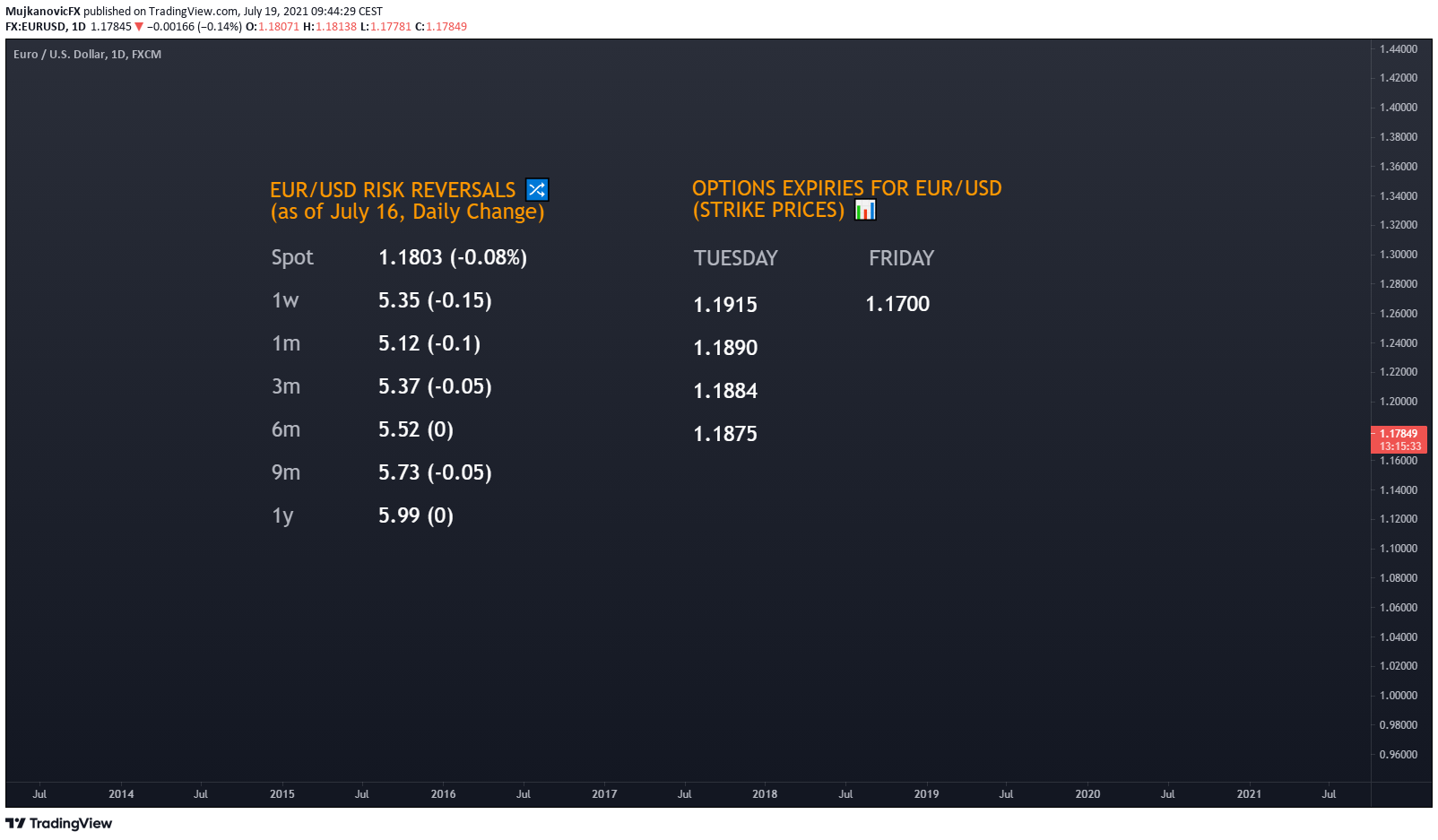This screenshot has height=840, width=1438.
Task: Click the '(STRIKE PRICES)' text
Action: pyautogui.click(x=768, y=210)
